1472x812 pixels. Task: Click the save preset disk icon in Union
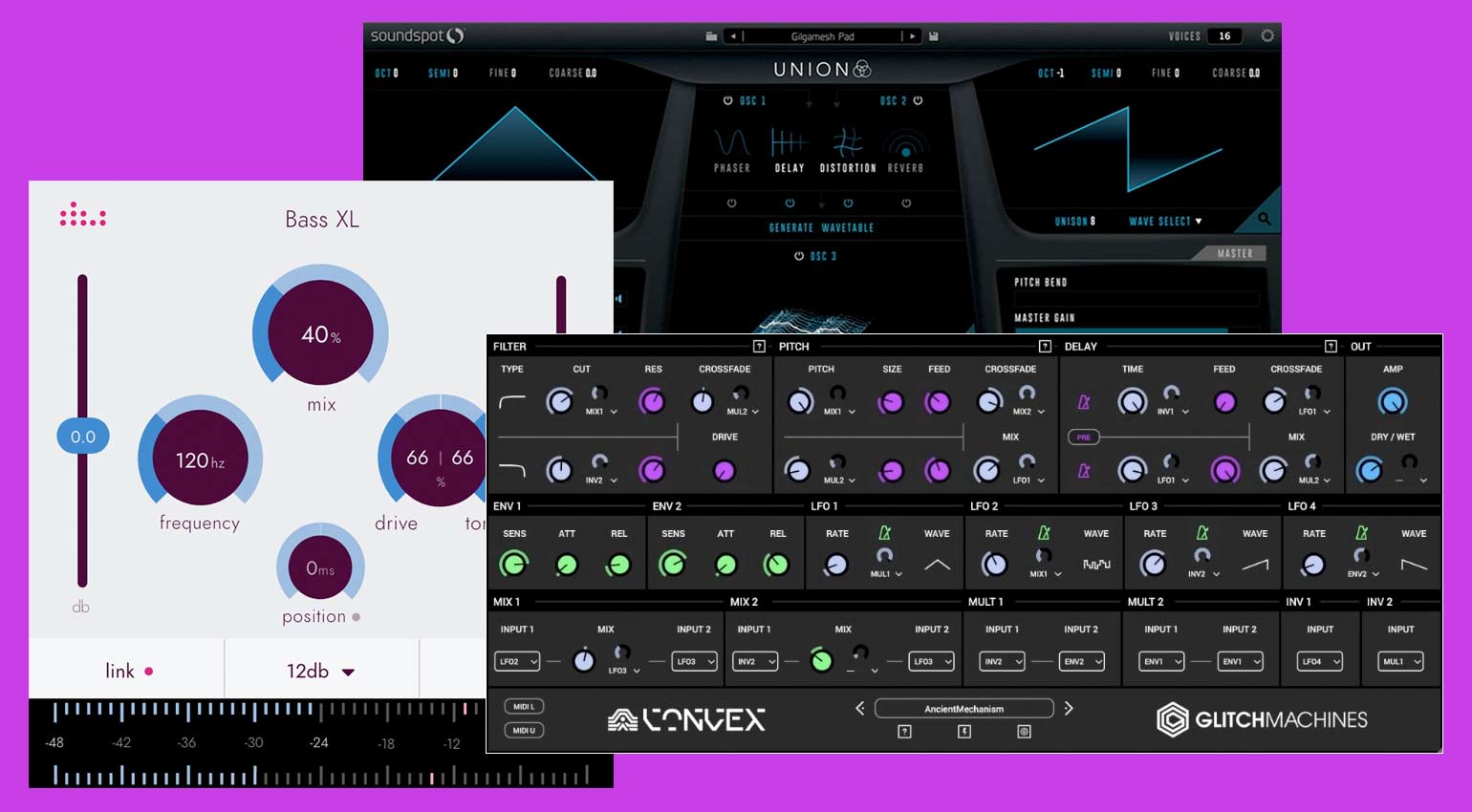934,36
